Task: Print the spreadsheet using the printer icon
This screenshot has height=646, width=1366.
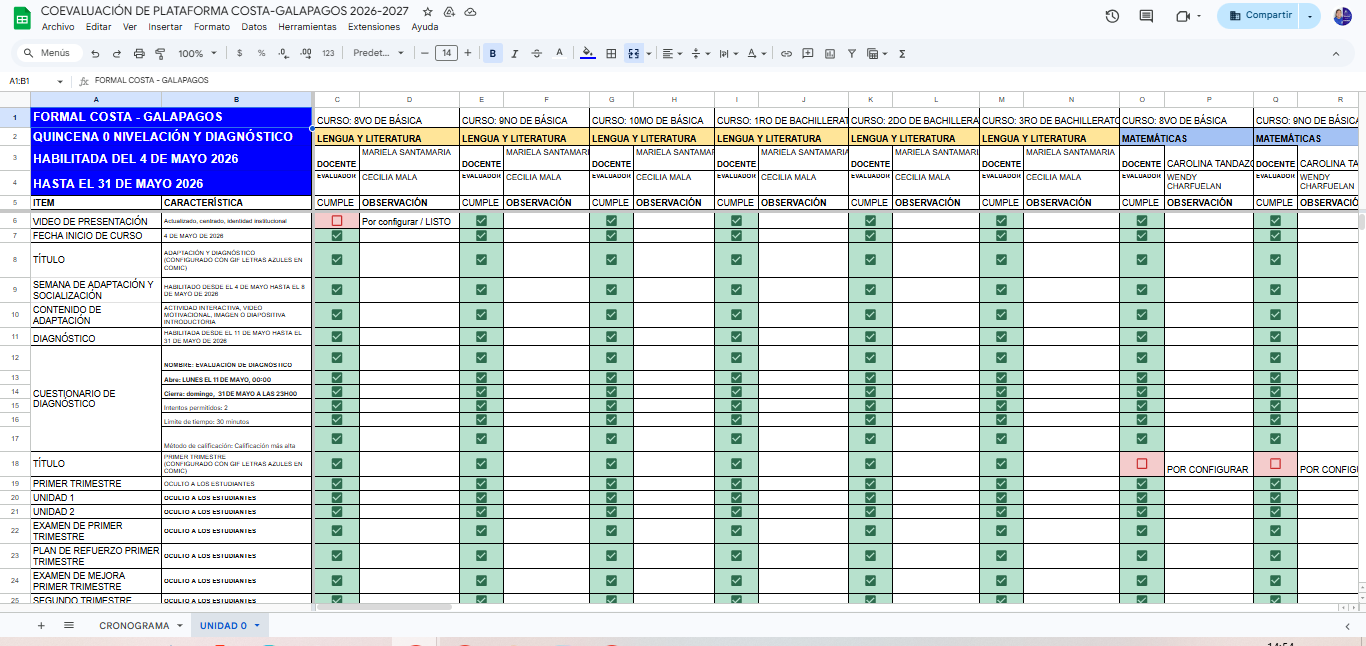Action: (x=138, y=53)
